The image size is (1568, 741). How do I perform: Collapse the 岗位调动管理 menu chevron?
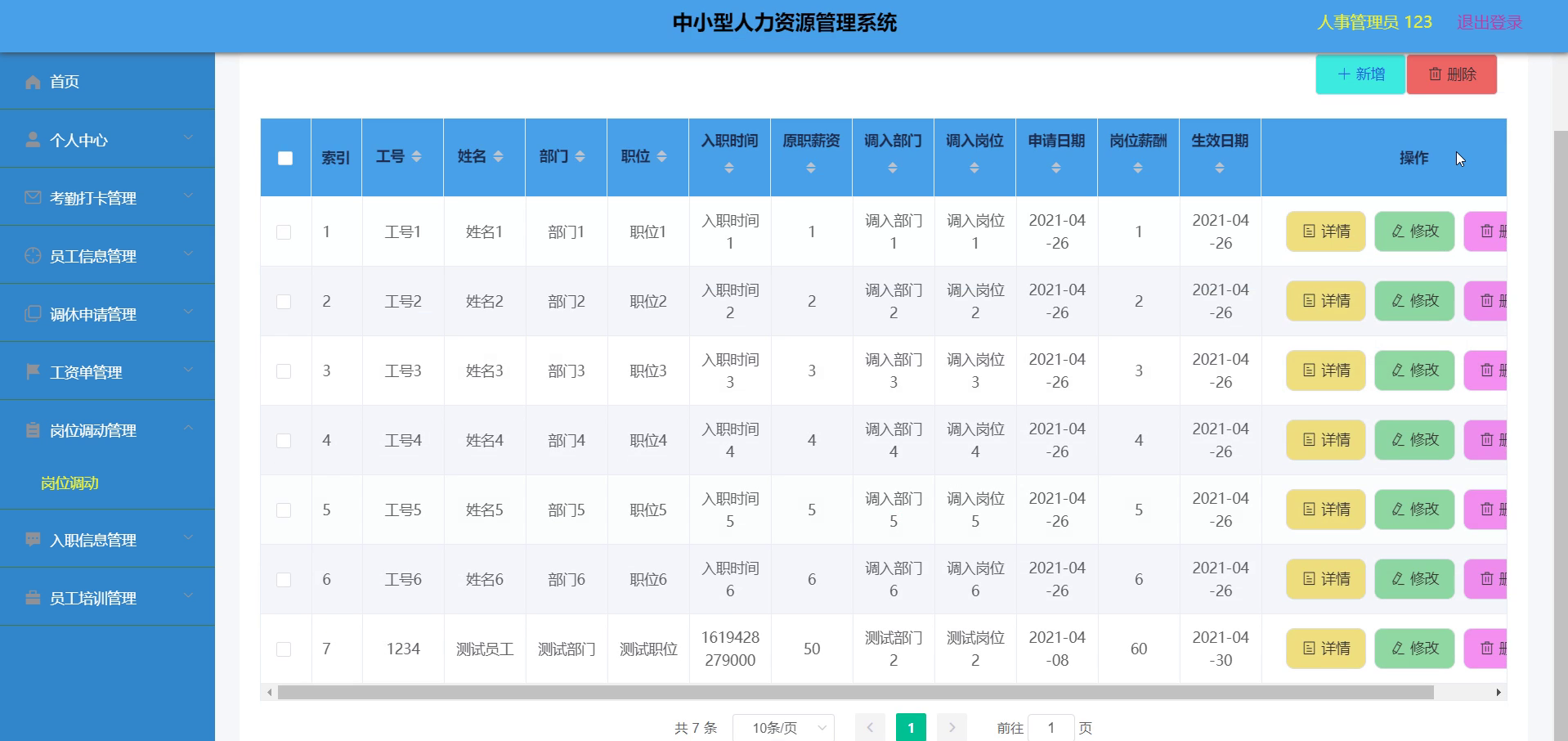pos(188,428)
